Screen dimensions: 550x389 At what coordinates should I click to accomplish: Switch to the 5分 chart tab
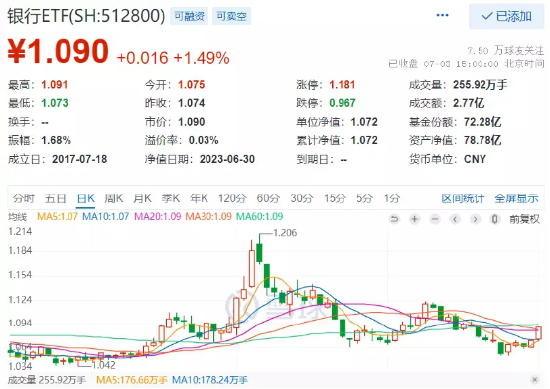(x=364, y=199)
